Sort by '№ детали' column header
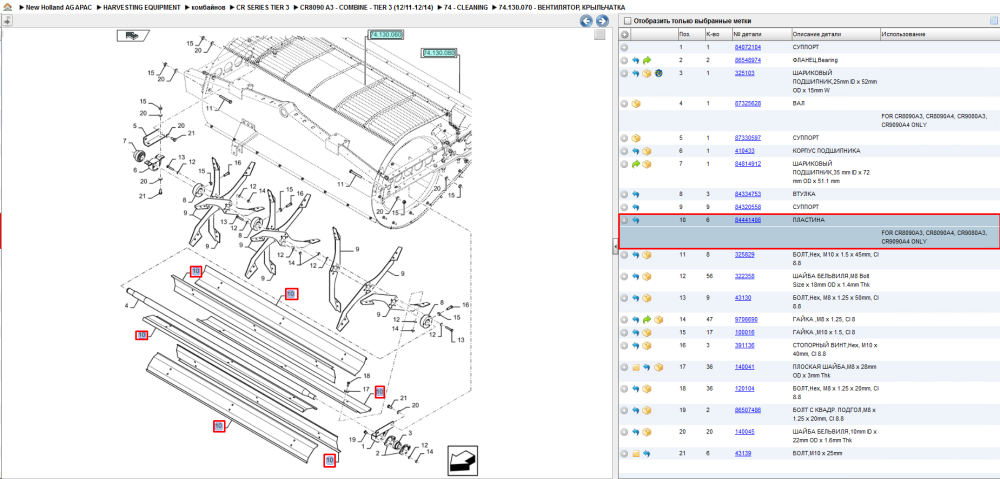Viewport: 1000px width, 479px height. click(x=760, y=34)
